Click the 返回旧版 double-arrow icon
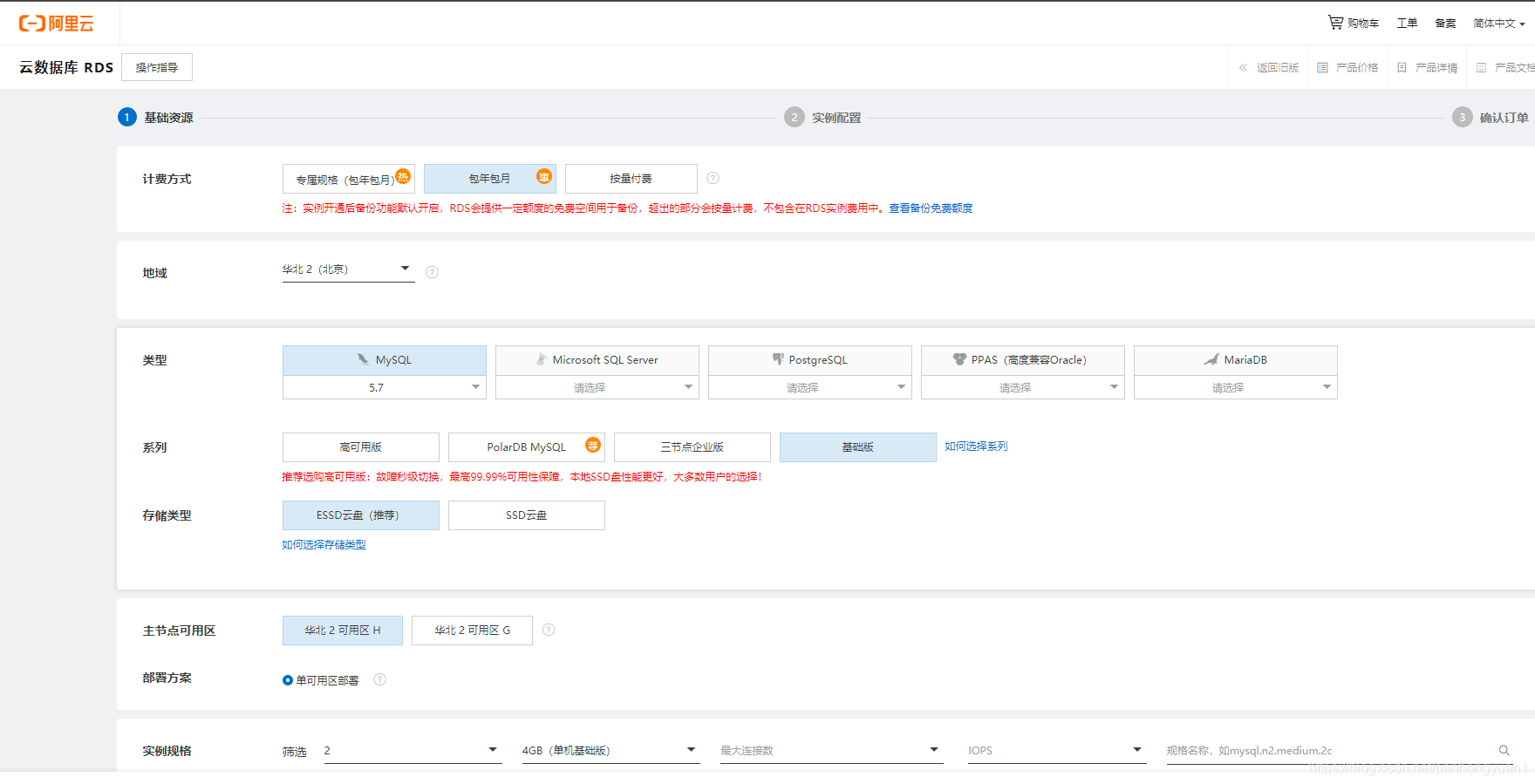The height and width of the screenshot is (784, 1535). (1243, 67)
